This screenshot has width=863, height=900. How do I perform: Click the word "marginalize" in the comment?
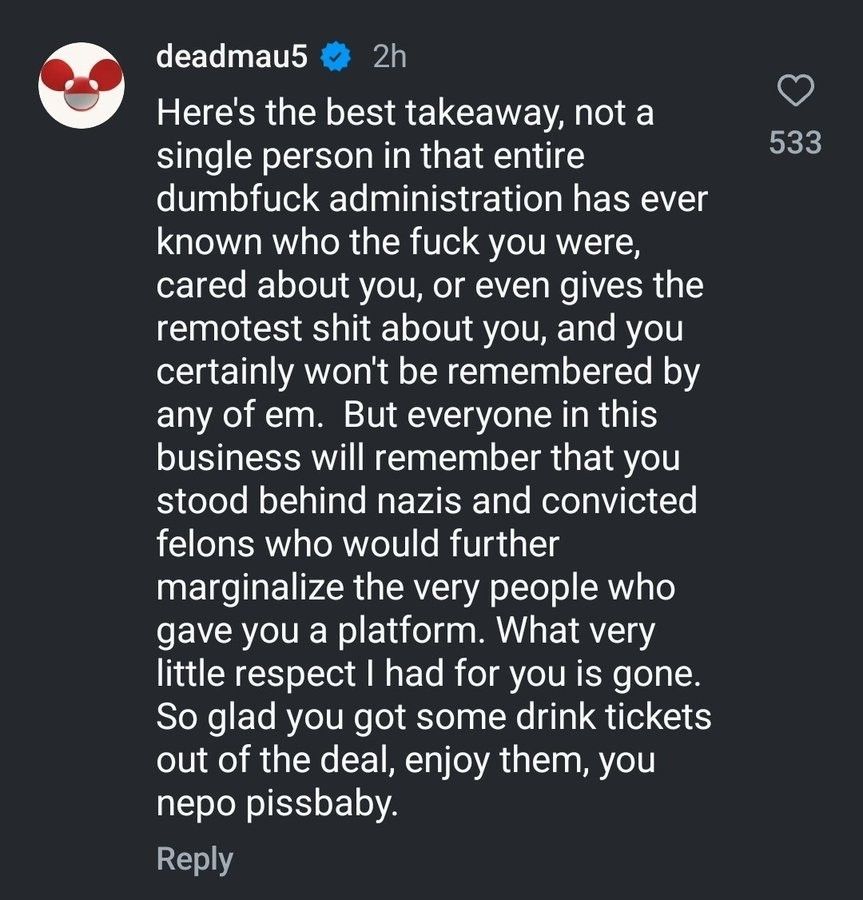(x=250, y=588)
